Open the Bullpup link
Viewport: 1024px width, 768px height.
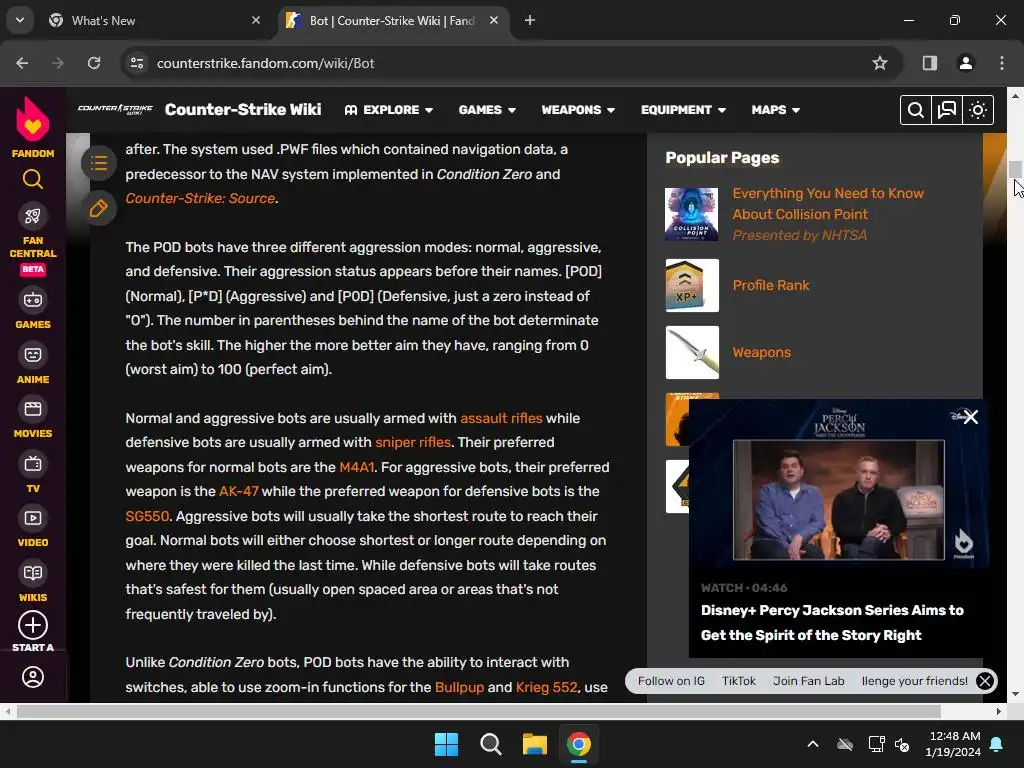pos(459,687)
